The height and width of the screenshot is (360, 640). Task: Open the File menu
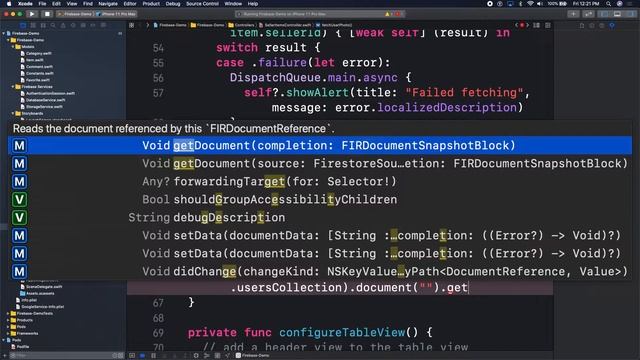[x=42, y=4]
